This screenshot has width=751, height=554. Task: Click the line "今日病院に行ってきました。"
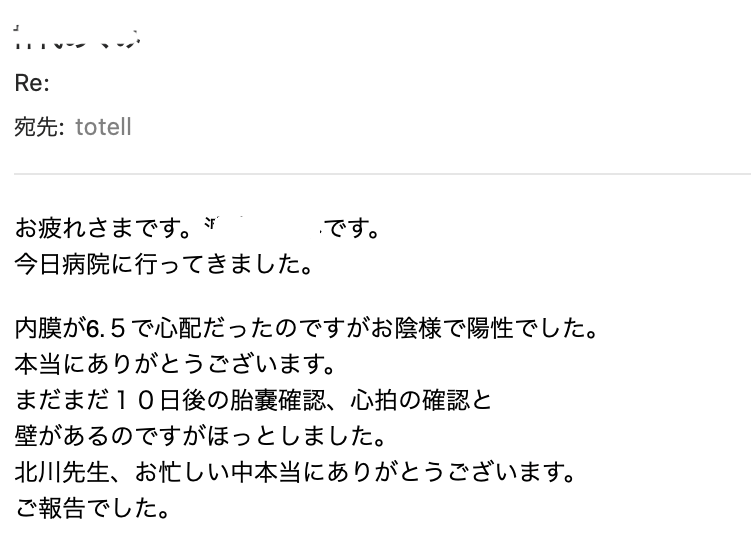point(164,264)
